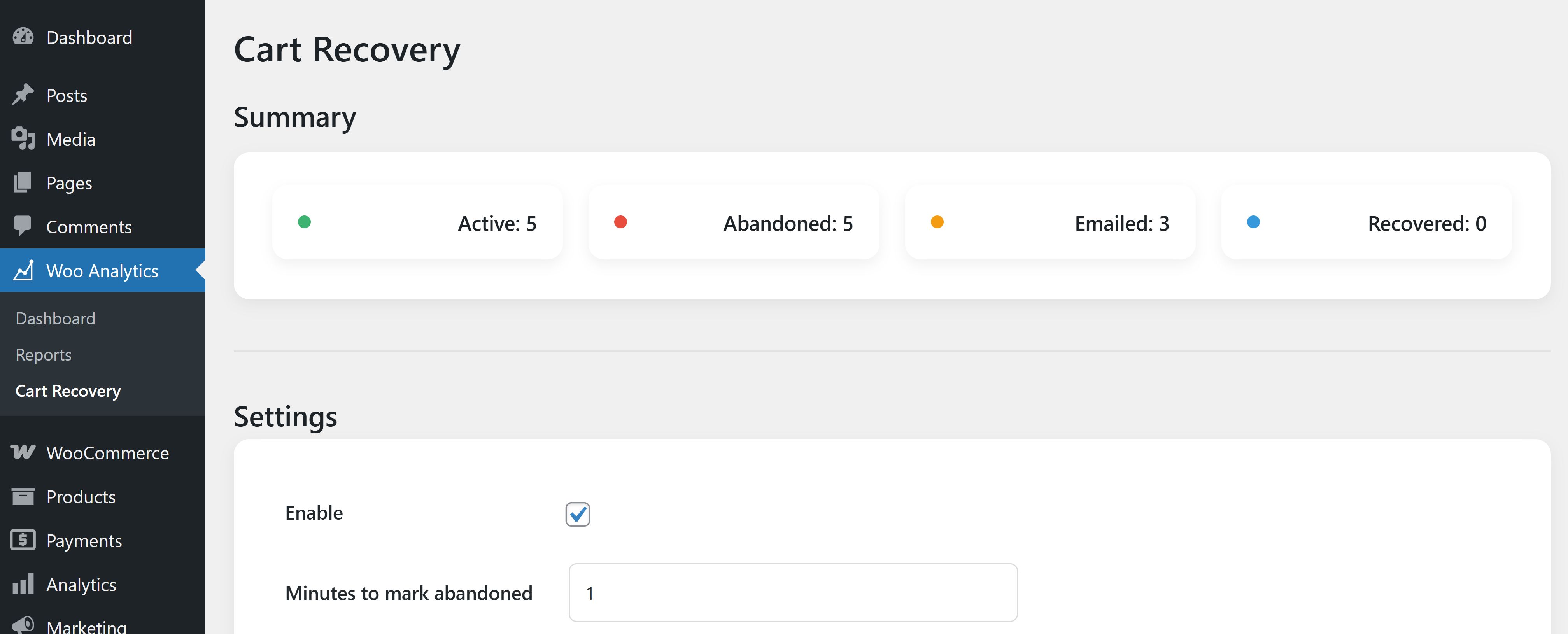The width and height of the screenshot is (1568, 634).
Task: Open the Marketing menu label
Action: pyautogui.click(x=86, y=625)
